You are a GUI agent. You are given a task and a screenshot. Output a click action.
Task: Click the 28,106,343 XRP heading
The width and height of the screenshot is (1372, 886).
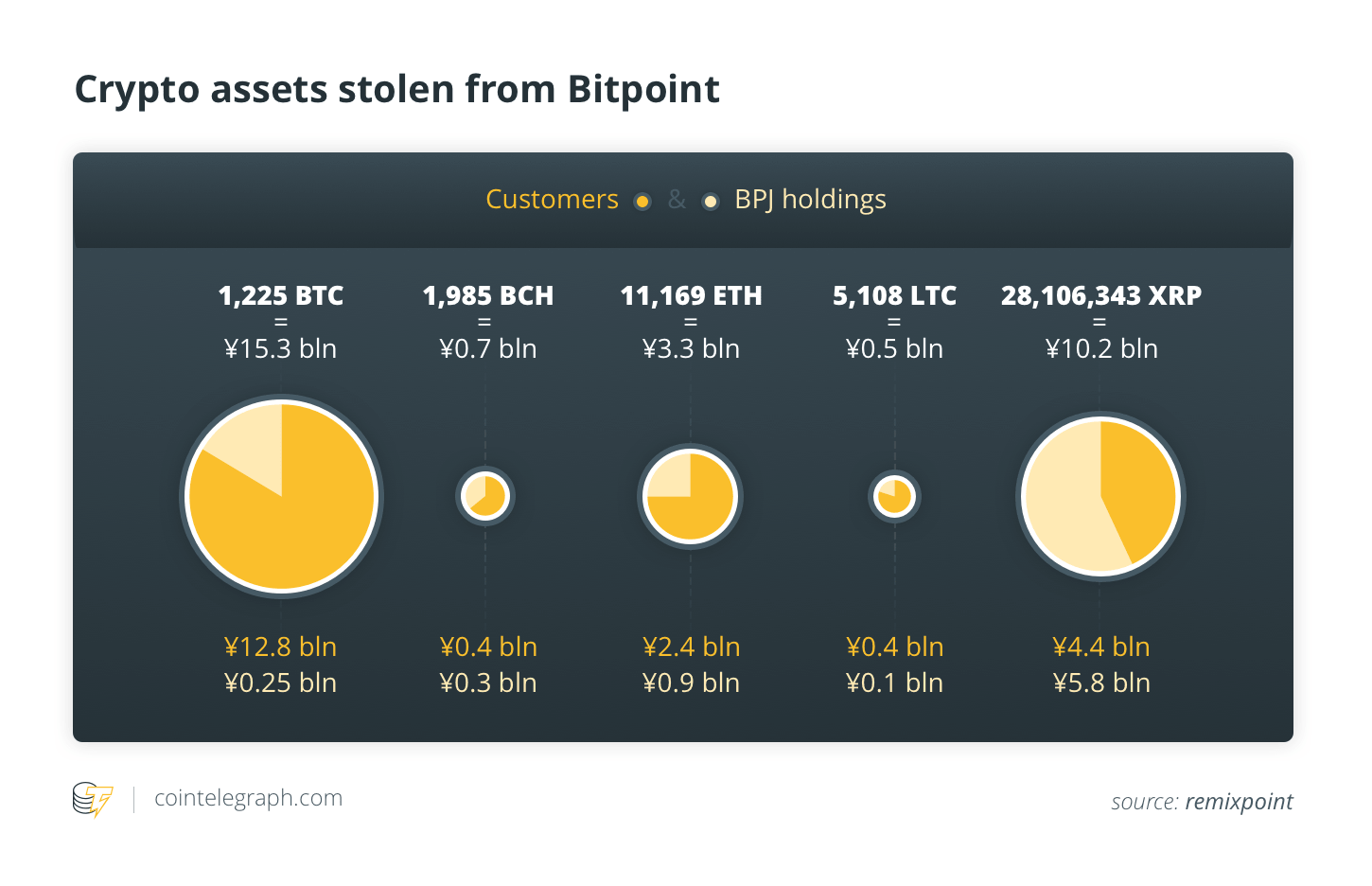[1101, 296]
